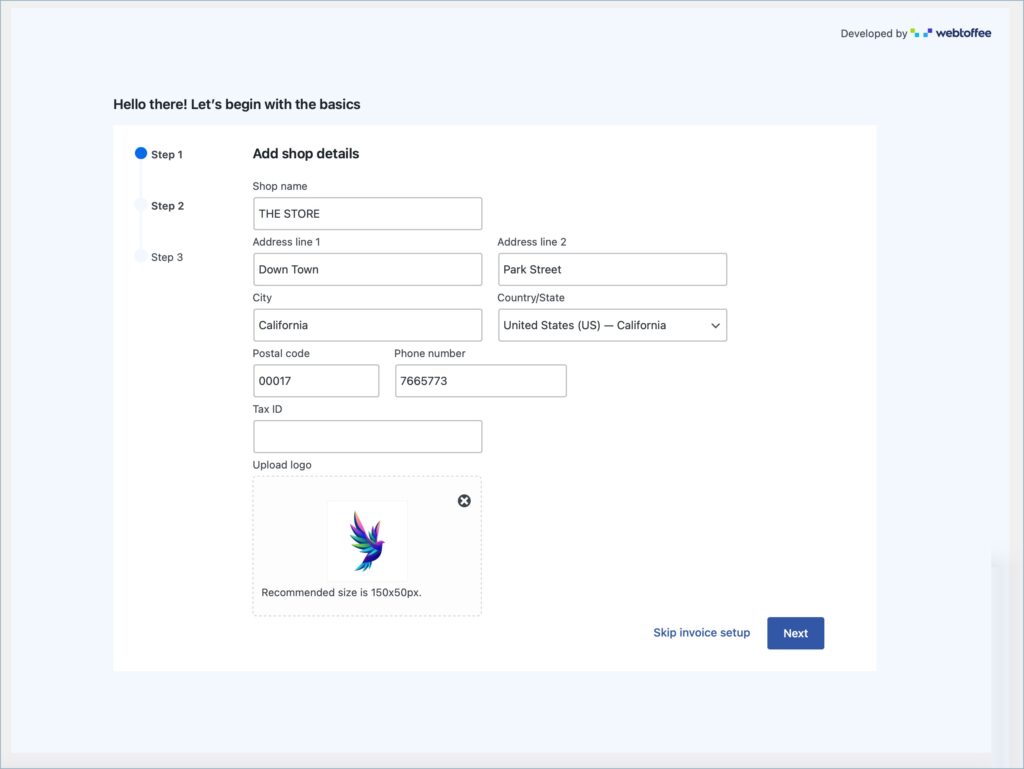
Task: Click the Shop name field
Action: [x=367, y=213]
